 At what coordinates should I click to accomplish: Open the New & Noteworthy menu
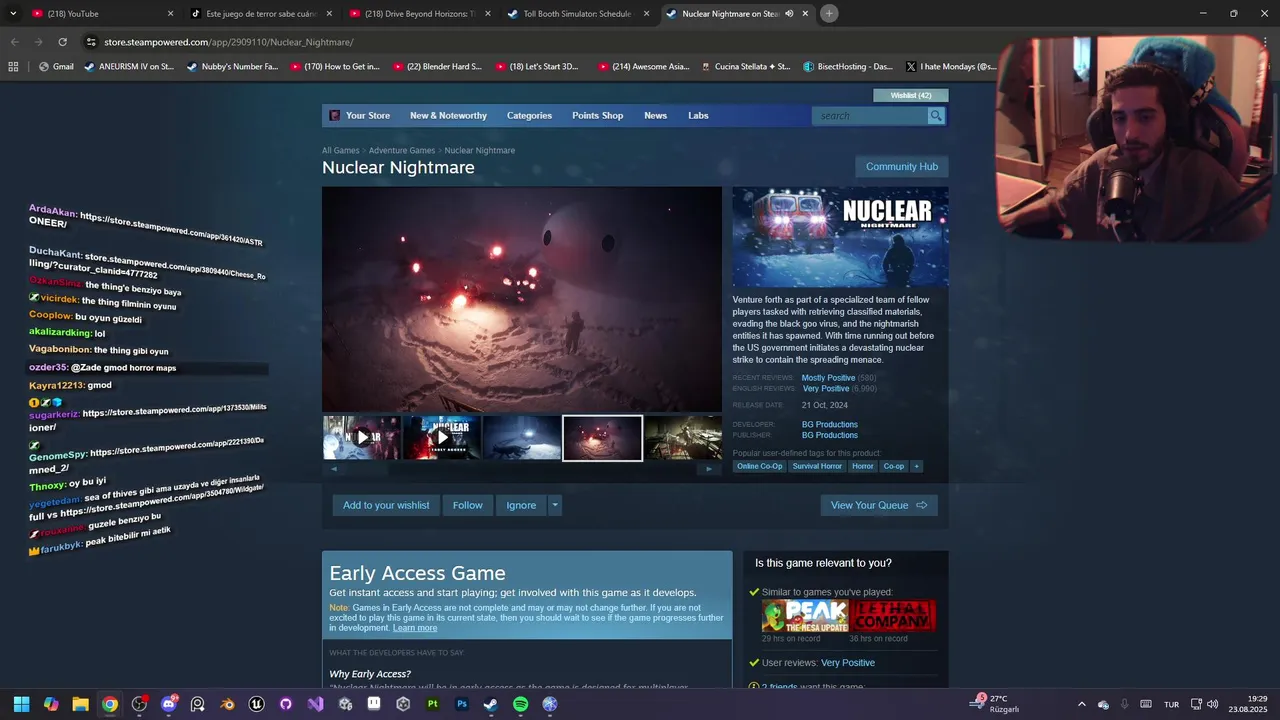[x=448, y=116]
